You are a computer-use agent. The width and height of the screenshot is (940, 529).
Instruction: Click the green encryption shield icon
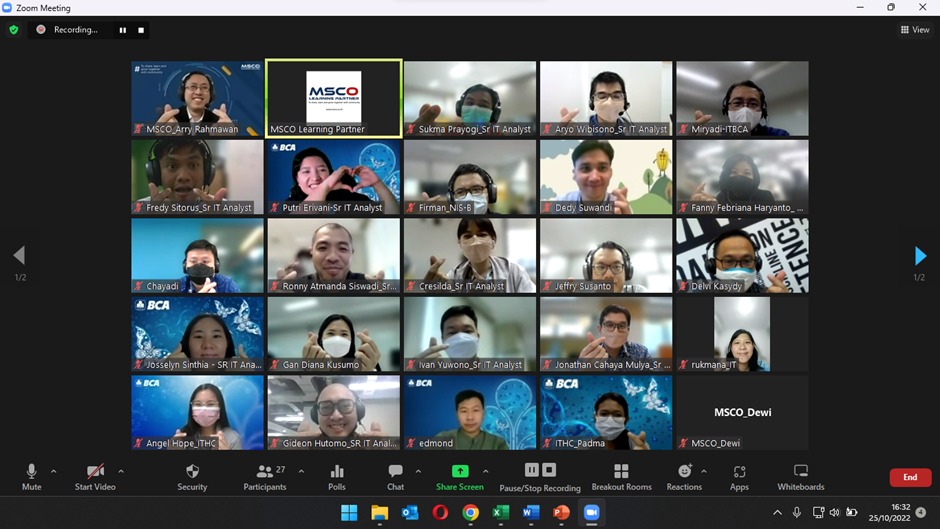click(x=14, y=29)
